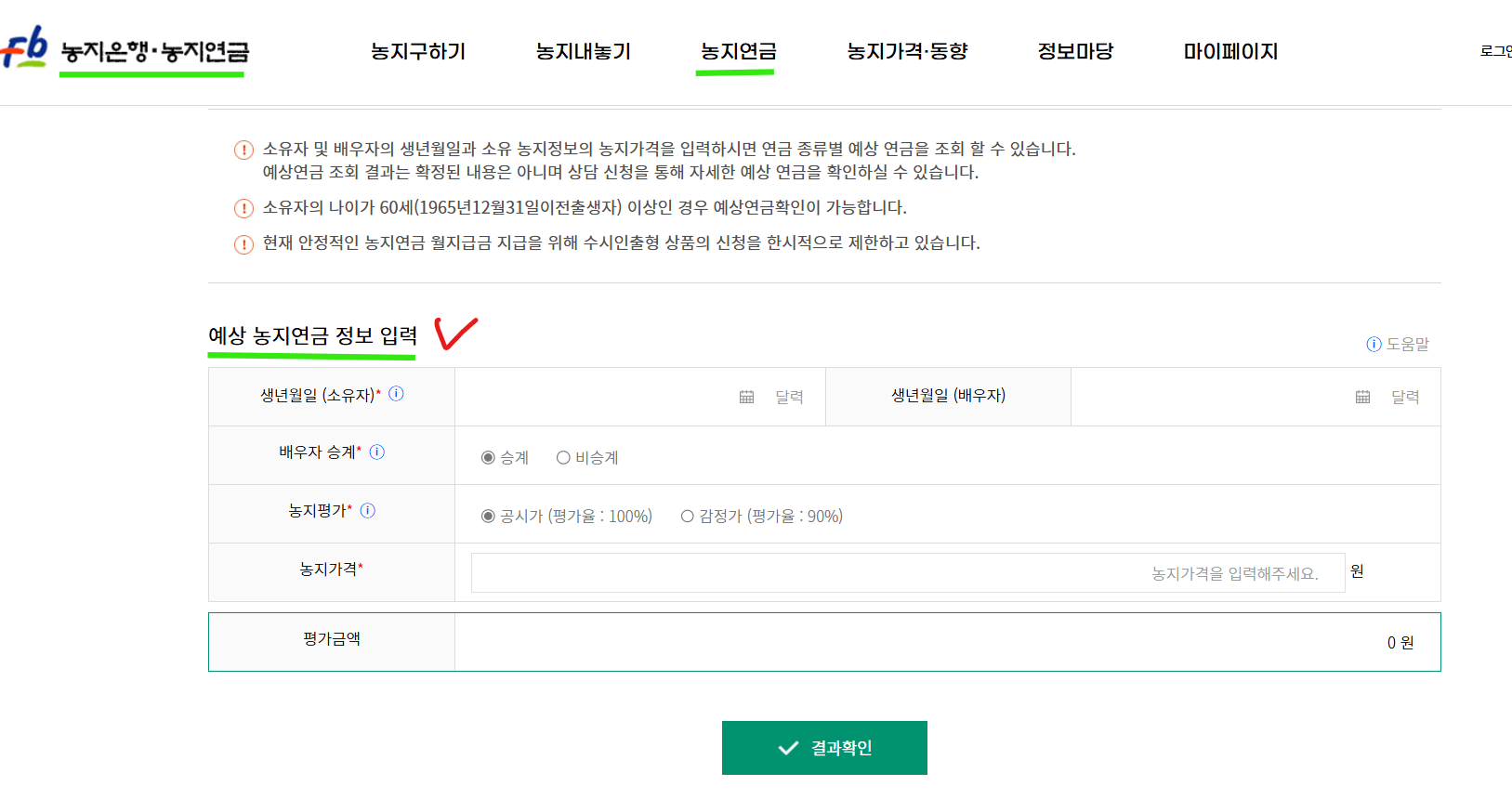The width and height of the screenshot is (1512, 799).
Task: Click the 농지가격 input field
Action: 908,572
